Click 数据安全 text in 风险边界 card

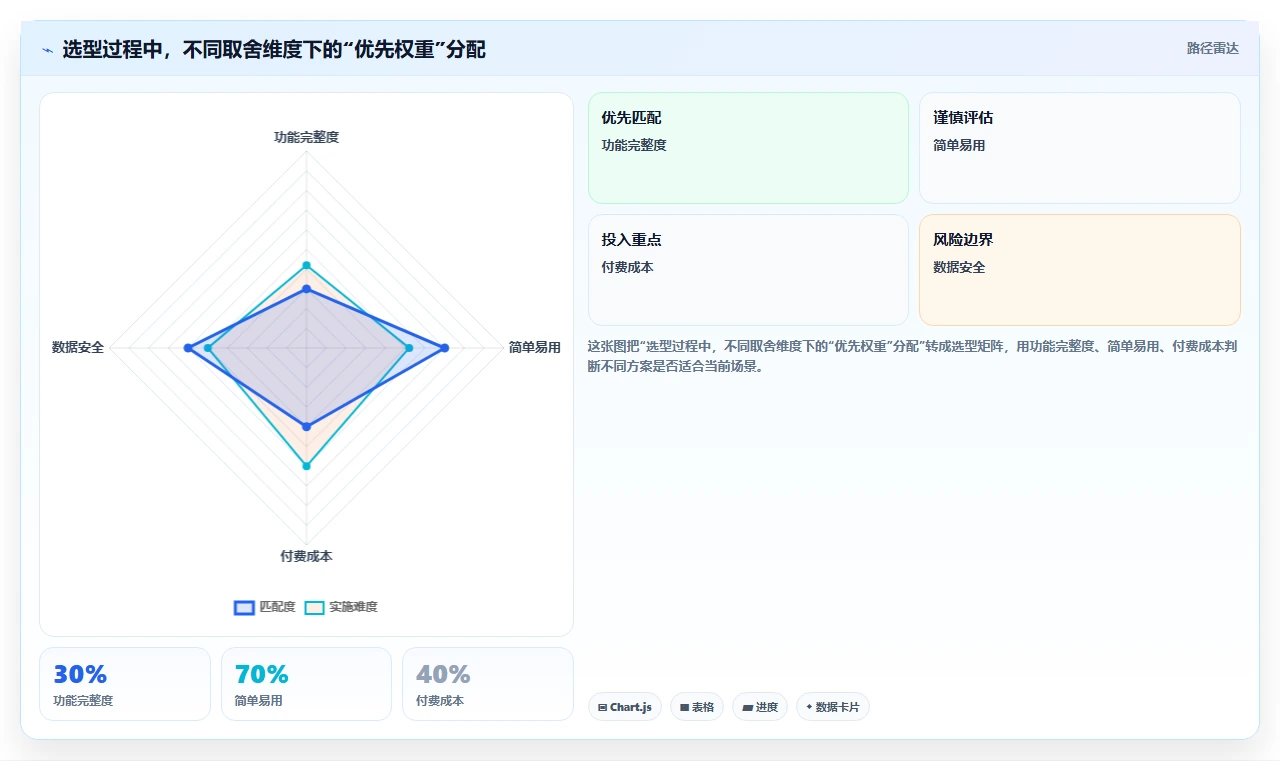point(959,267)
